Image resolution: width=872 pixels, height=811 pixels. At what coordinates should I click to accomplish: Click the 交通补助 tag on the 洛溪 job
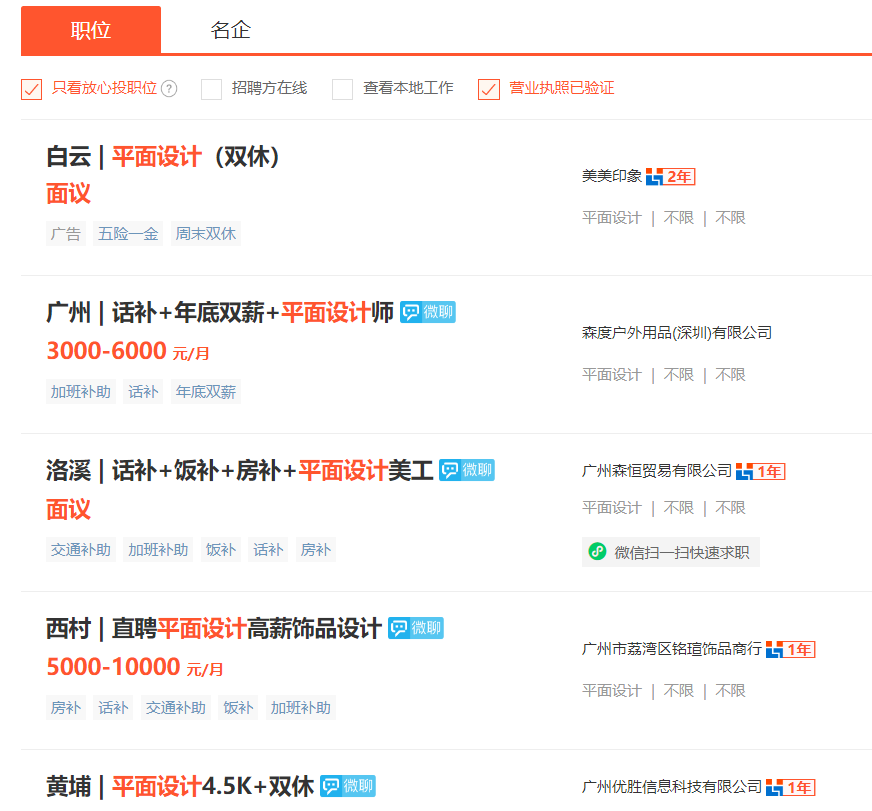pyautogui.click(x=81, y=550)
